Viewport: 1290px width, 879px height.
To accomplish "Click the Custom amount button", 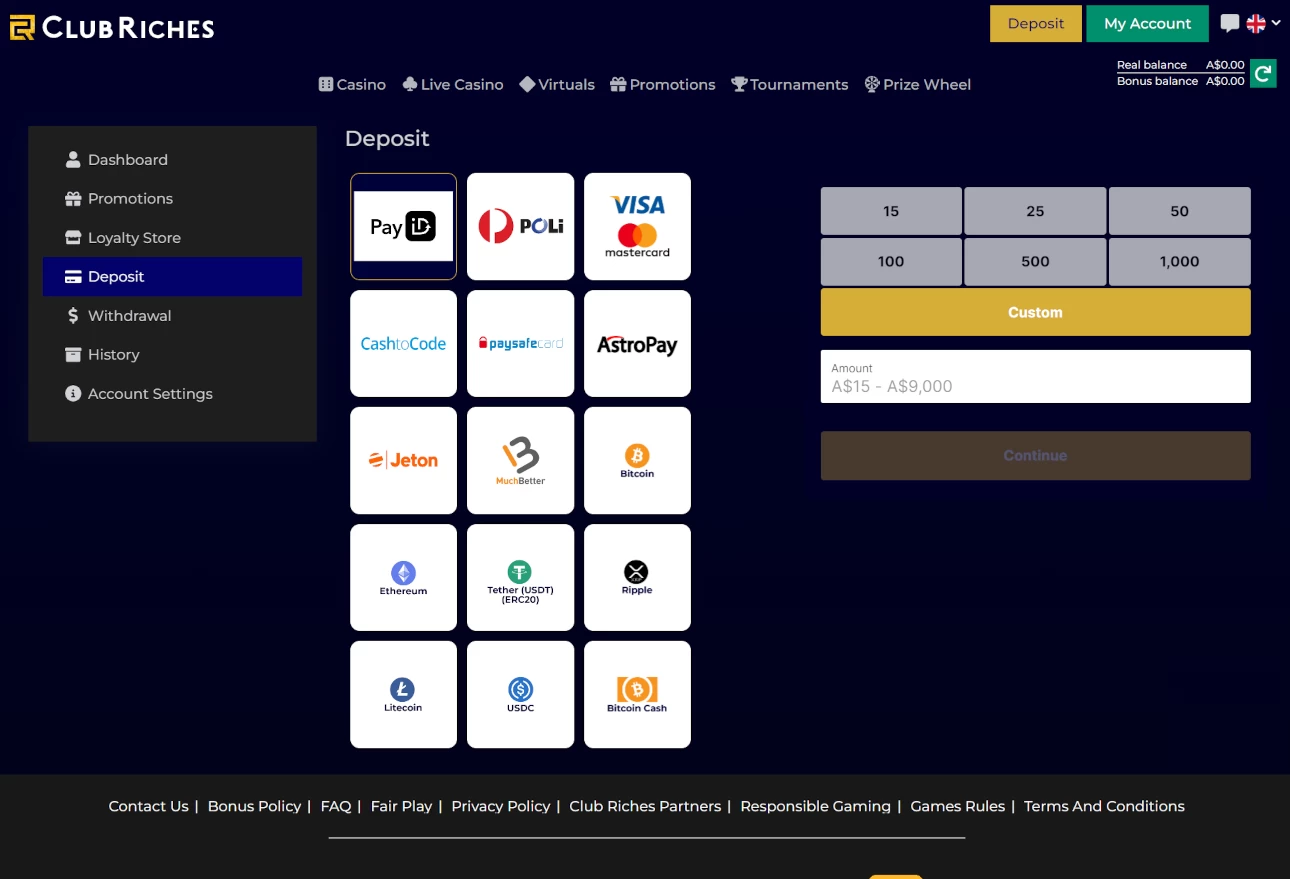I will [1036, 312].
